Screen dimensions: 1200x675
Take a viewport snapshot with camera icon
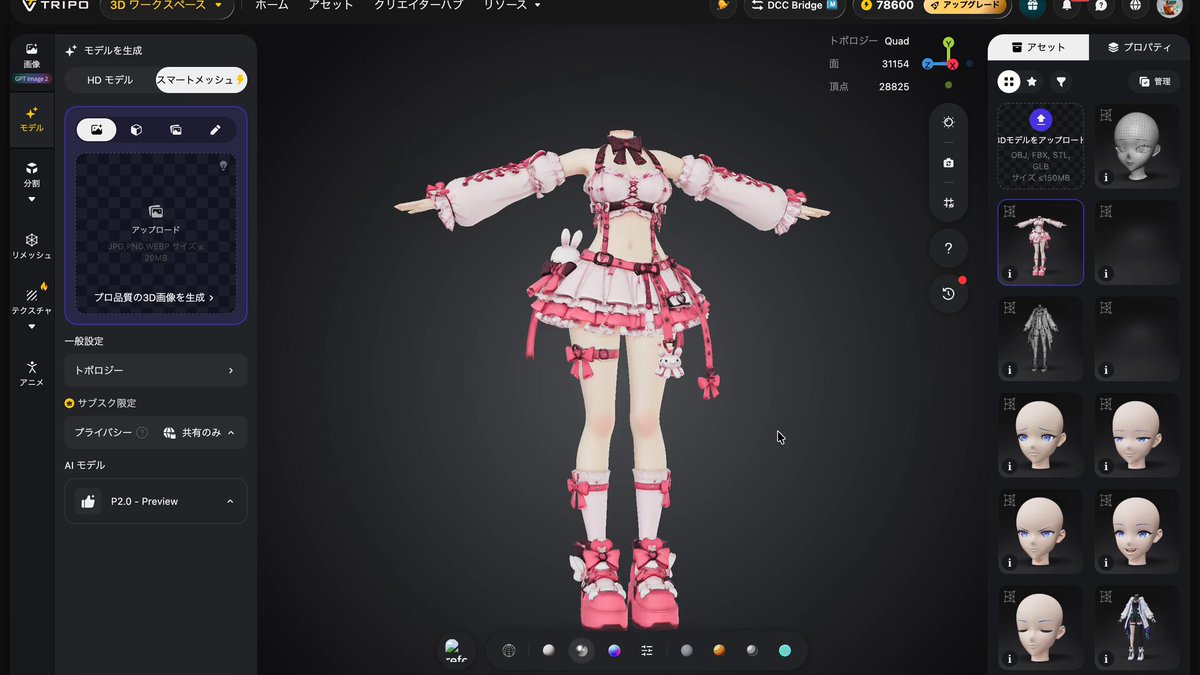(x=948, y=162)
